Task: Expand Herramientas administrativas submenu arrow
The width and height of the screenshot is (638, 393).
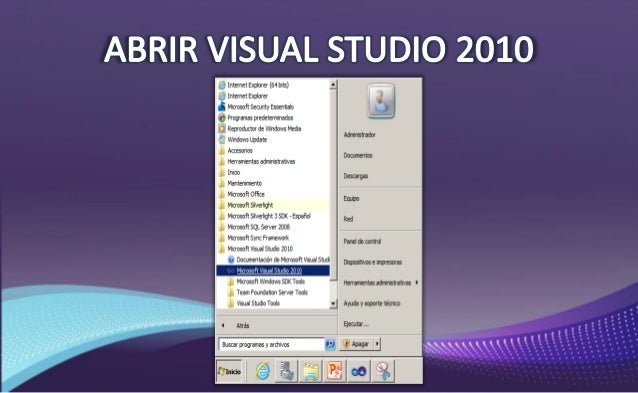Action: 417,282
